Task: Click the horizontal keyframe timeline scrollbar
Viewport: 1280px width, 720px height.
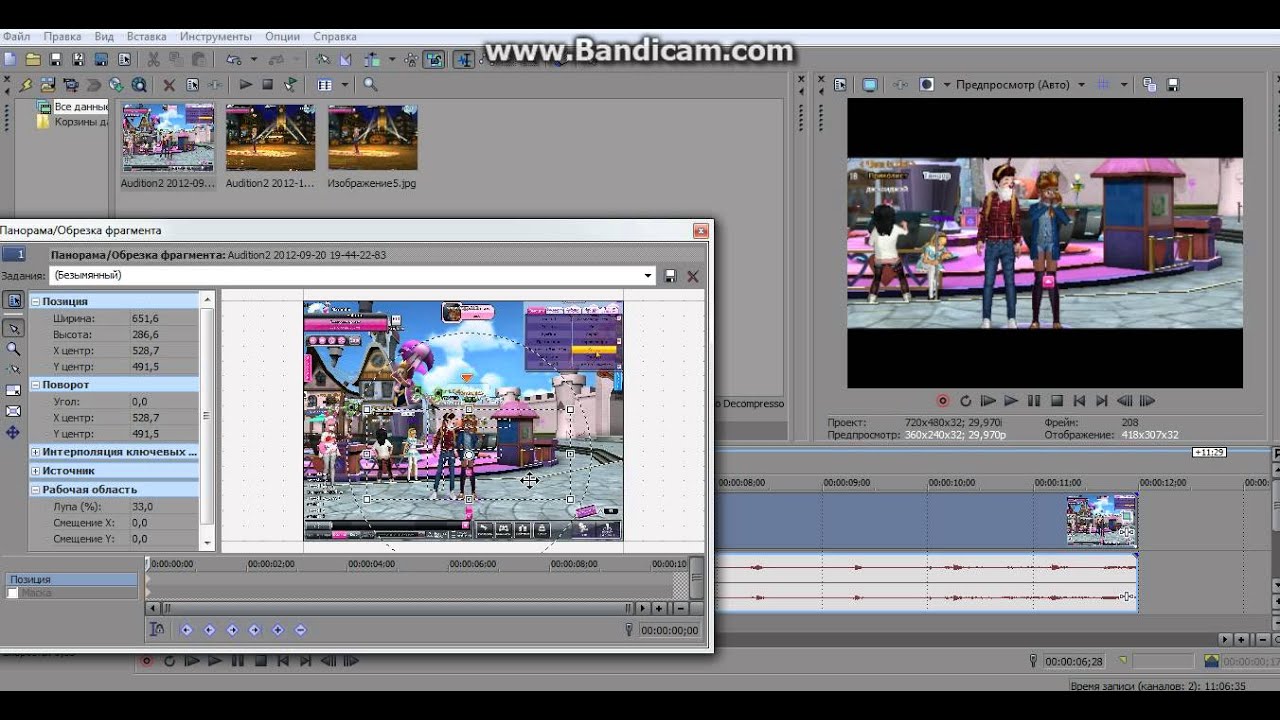Action: [x=397, y=607]
